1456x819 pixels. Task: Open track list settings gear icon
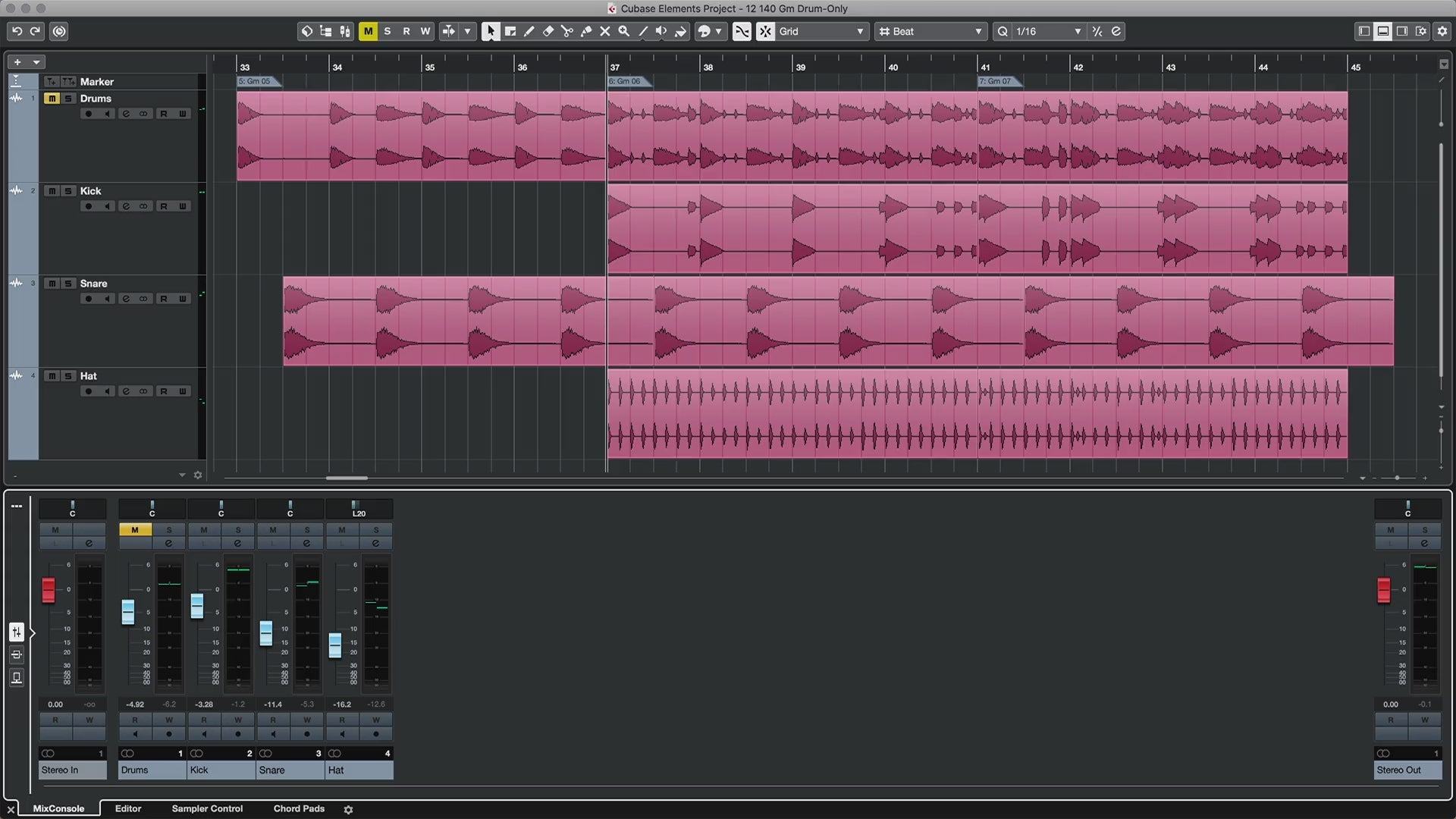coord(198,475)
